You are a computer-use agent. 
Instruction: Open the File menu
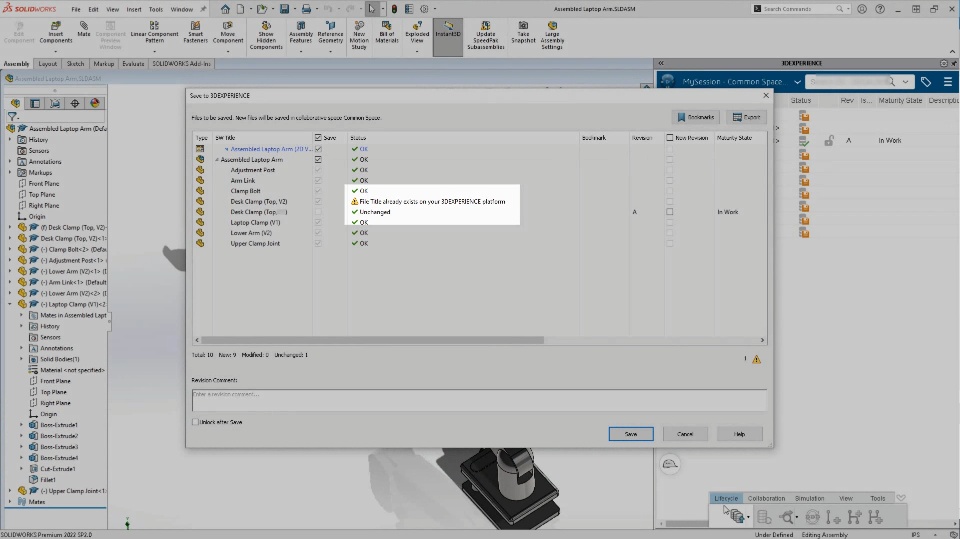[x=76, y=9]
